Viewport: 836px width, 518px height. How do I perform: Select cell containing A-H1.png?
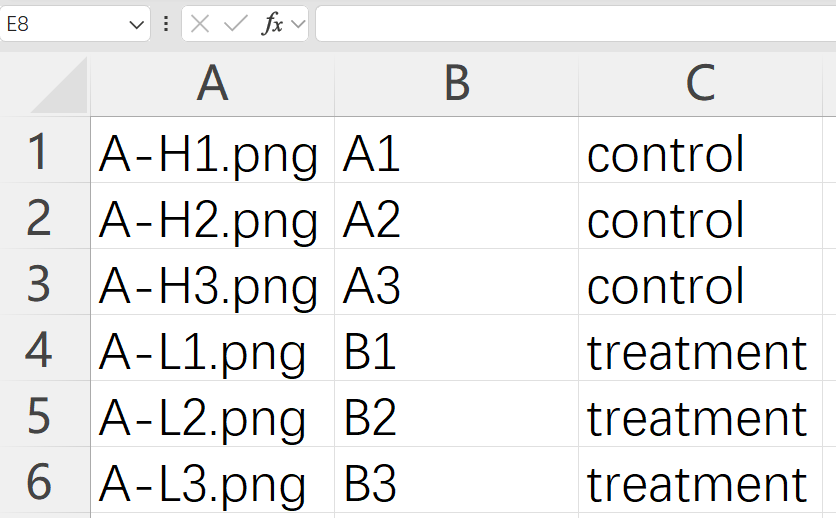(x=212, y=150)
